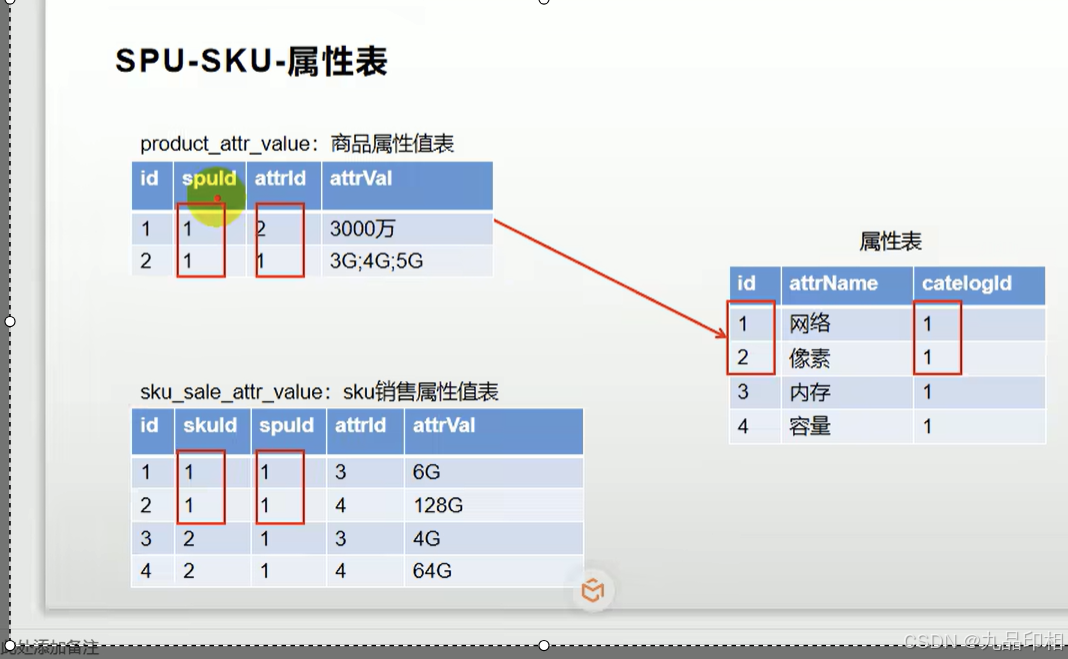Open the 此处添加备注 notes area

[50, 648]
